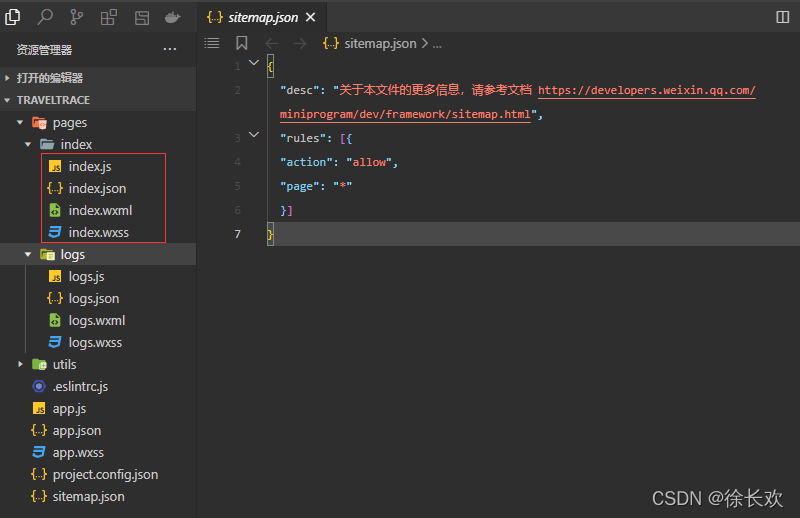Collapse the index folder arrow
The height and width of the screenshot is (518, 800).
[x=28, y=144]
